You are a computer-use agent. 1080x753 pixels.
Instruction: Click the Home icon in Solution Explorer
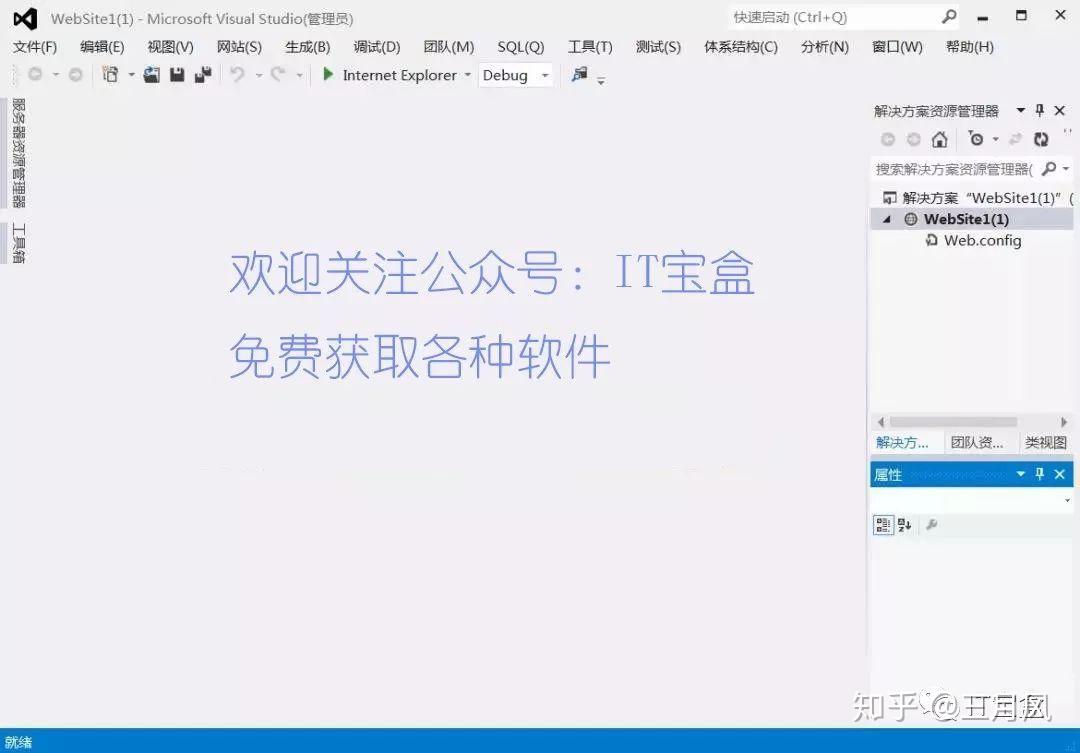(x=938, y=139)
